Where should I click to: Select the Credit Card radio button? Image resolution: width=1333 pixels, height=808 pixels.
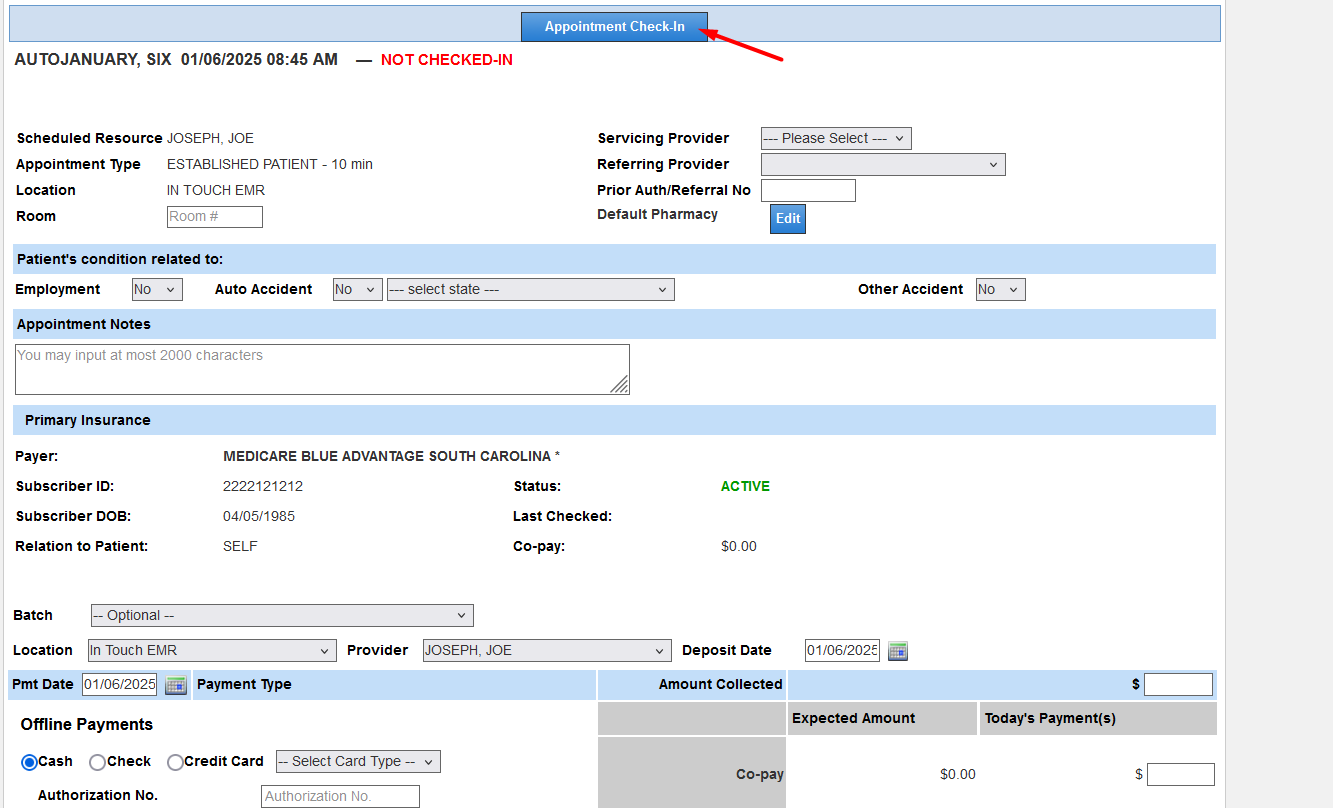[176, 762]
